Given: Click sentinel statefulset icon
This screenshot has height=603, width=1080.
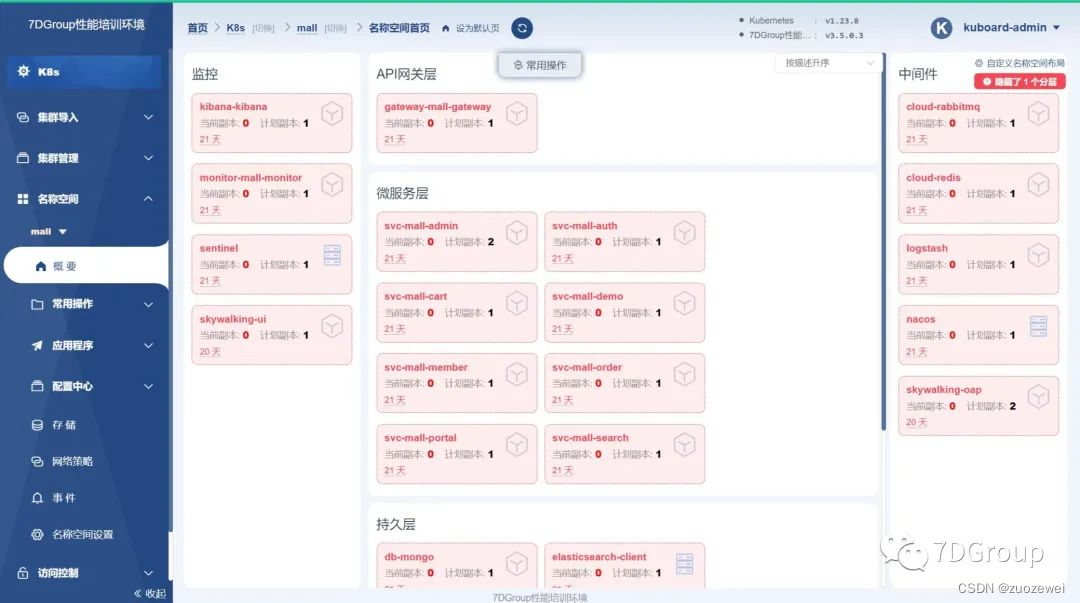Looking at the screenshot, I should pos(332,255).
